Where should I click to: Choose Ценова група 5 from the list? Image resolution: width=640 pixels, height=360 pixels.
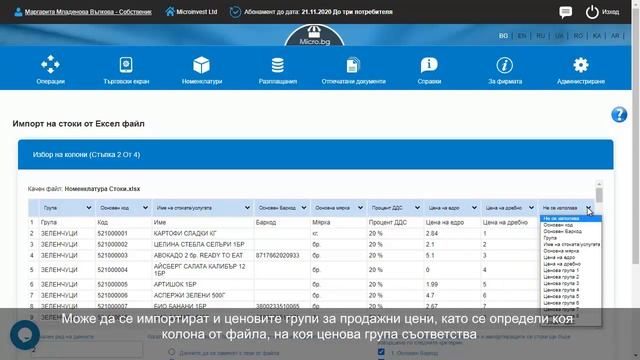571,296
